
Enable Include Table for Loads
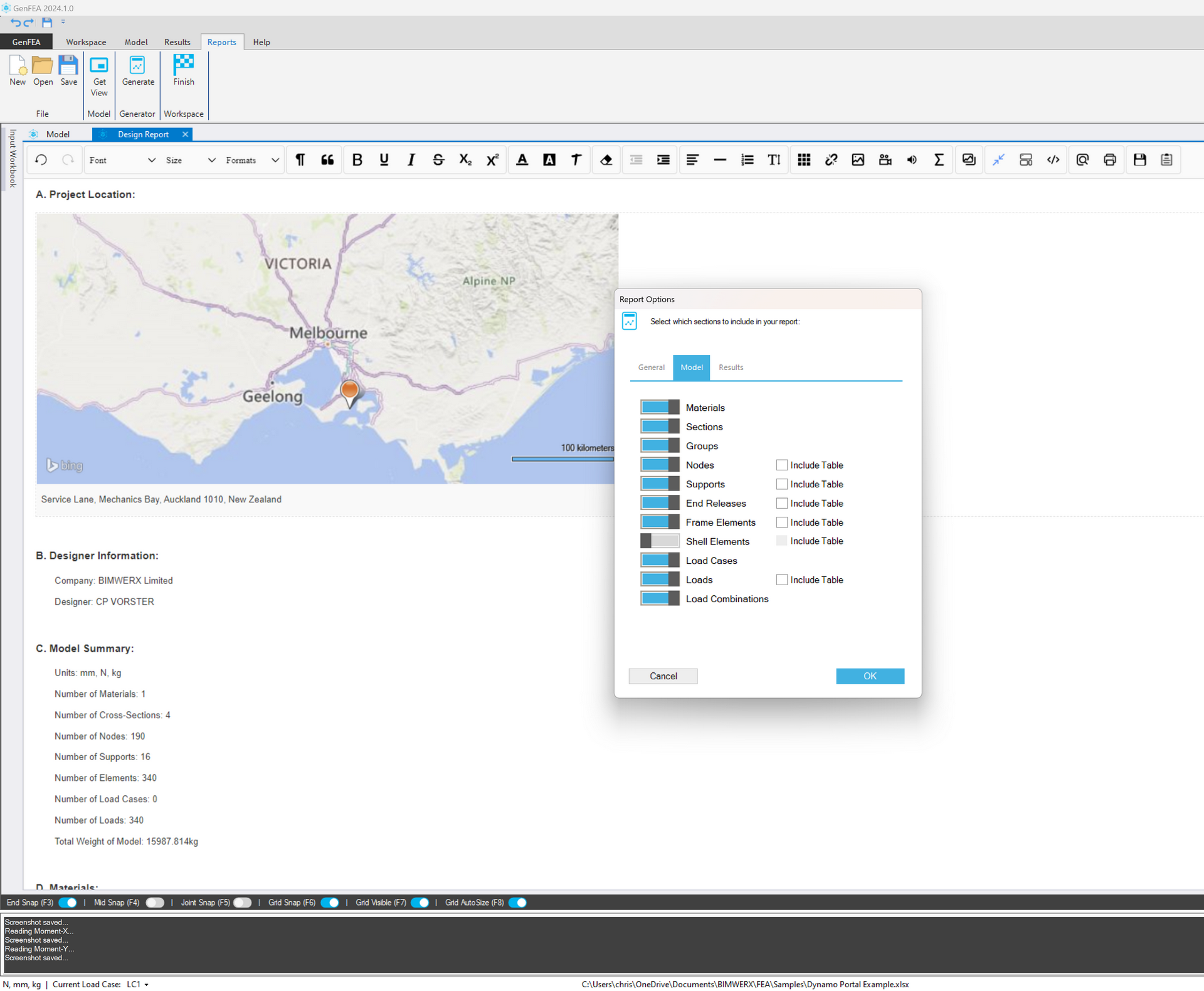pos(781,580)
